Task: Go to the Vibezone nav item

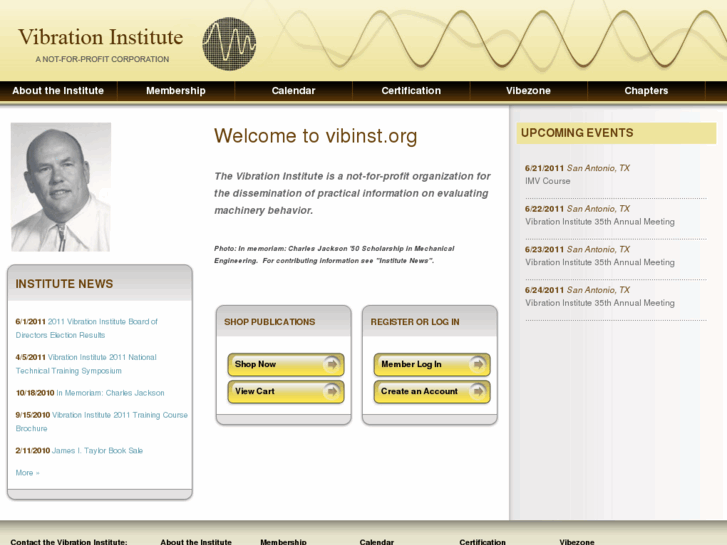Action: [x=529, y=91]
